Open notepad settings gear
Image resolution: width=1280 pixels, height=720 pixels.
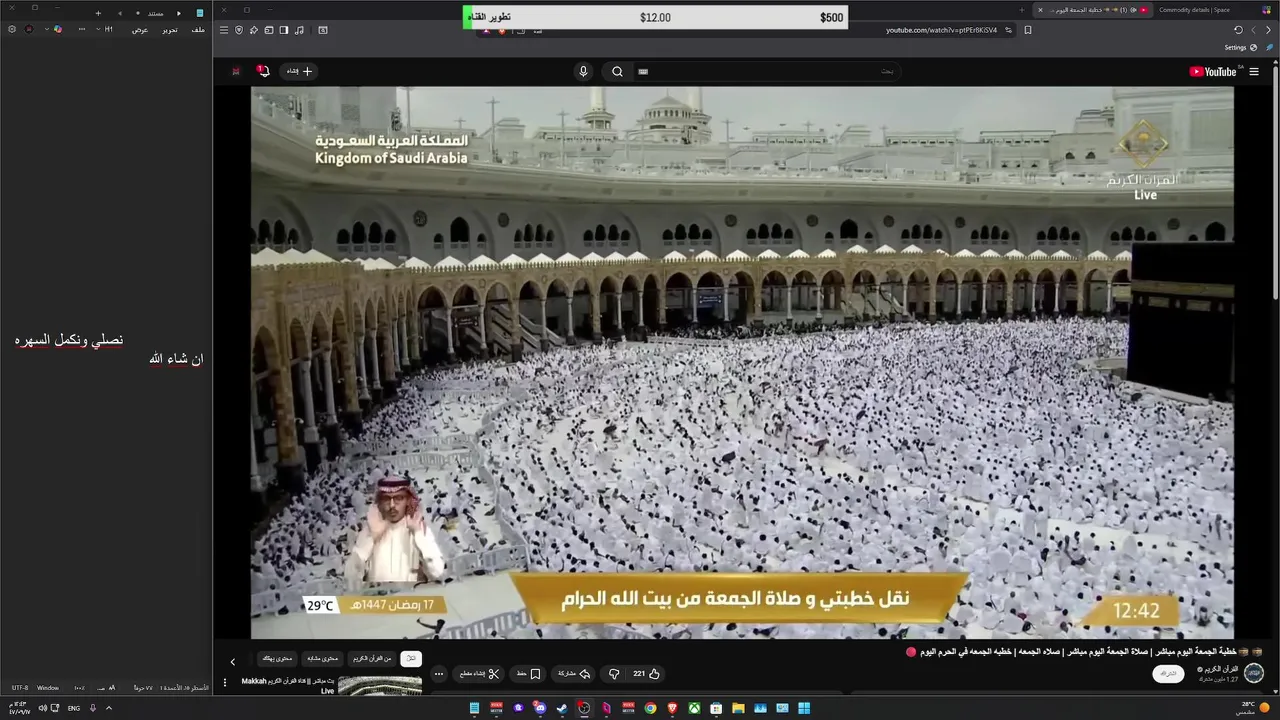[12, 29]
